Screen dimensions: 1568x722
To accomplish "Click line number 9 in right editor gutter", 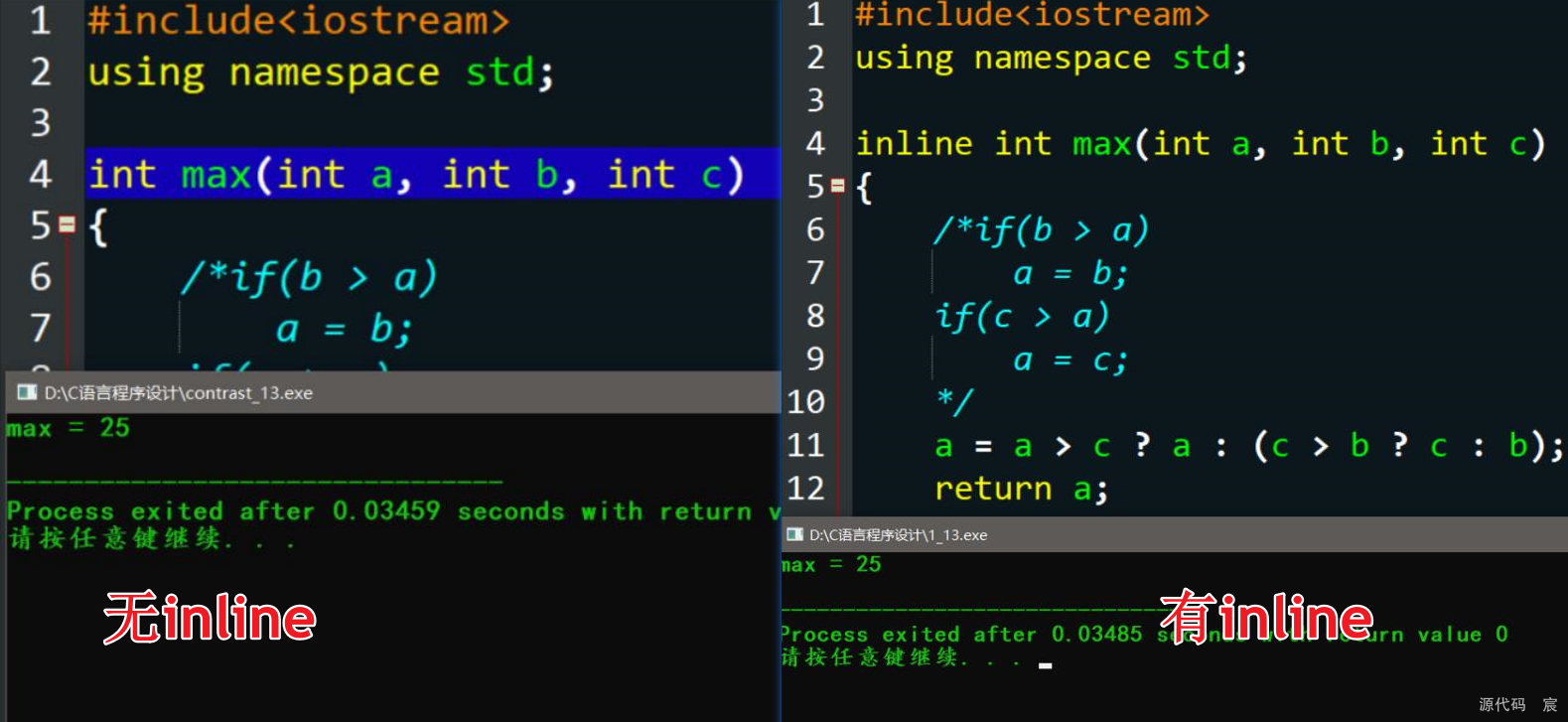I will tap(815, 359).
